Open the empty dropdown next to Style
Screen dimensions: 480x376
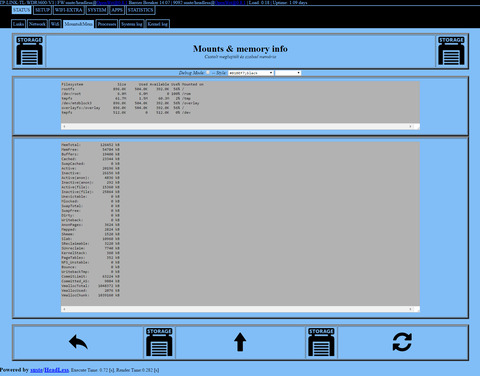[x=288, y=73]
